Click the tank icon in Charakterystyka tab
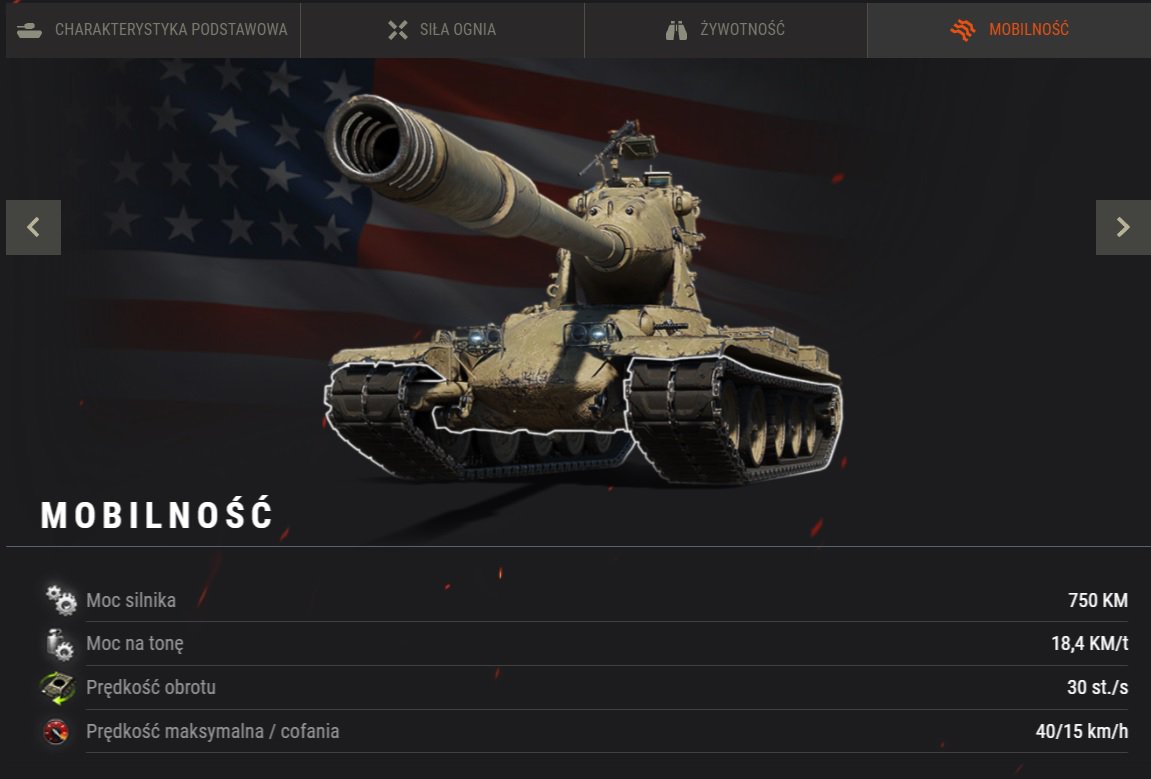The height and width of the screenshot is (779, 1151). click(29, 30)
